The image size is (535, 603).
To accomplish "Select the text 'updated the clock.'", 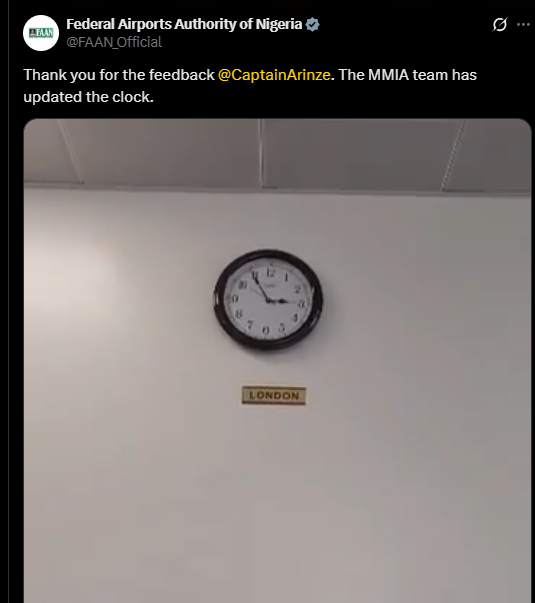I will point(88,97).
